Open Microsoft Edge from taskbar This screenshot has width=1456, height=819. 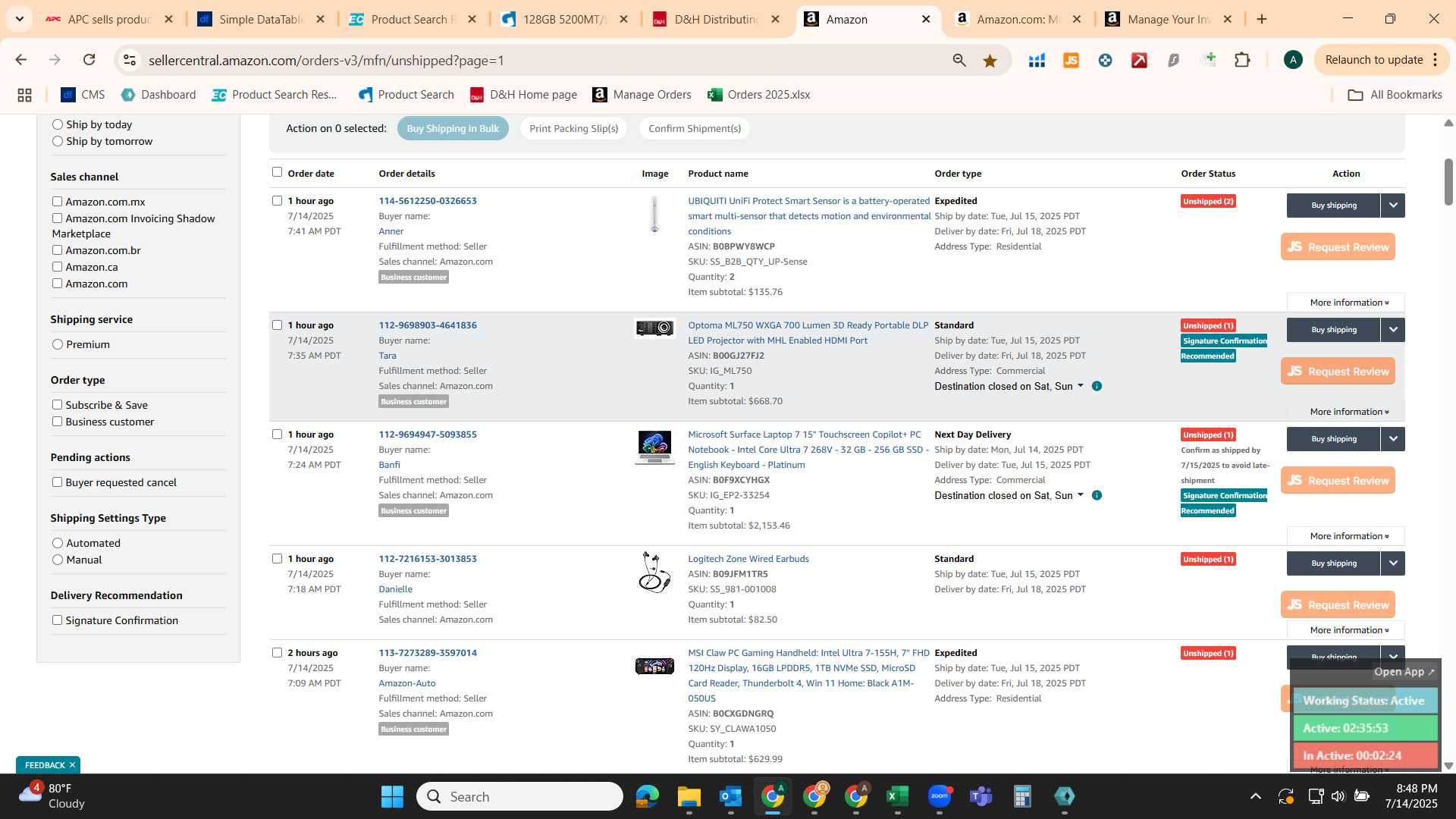[647, 796]
